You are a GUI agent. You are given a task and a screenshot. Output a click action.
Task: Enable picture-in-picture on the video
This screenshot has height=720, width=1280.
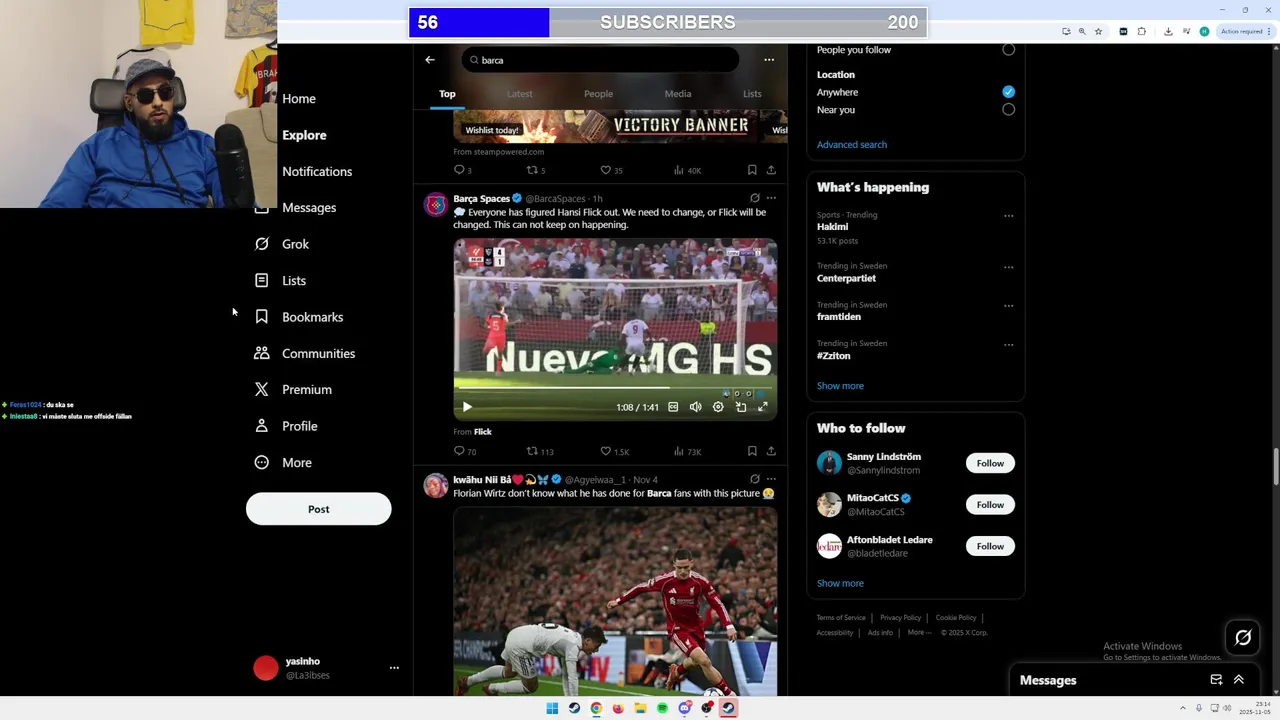point(741,407)
